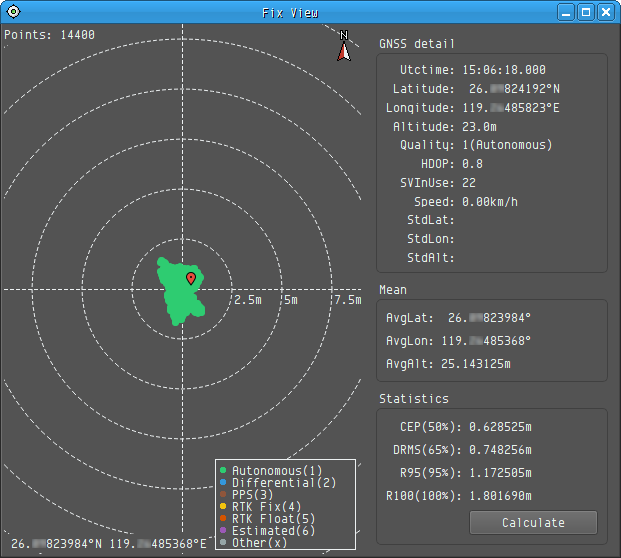Click the yellow RTK Fix legend dot
This screenshot has width=621, height=558.
(223, 506)
